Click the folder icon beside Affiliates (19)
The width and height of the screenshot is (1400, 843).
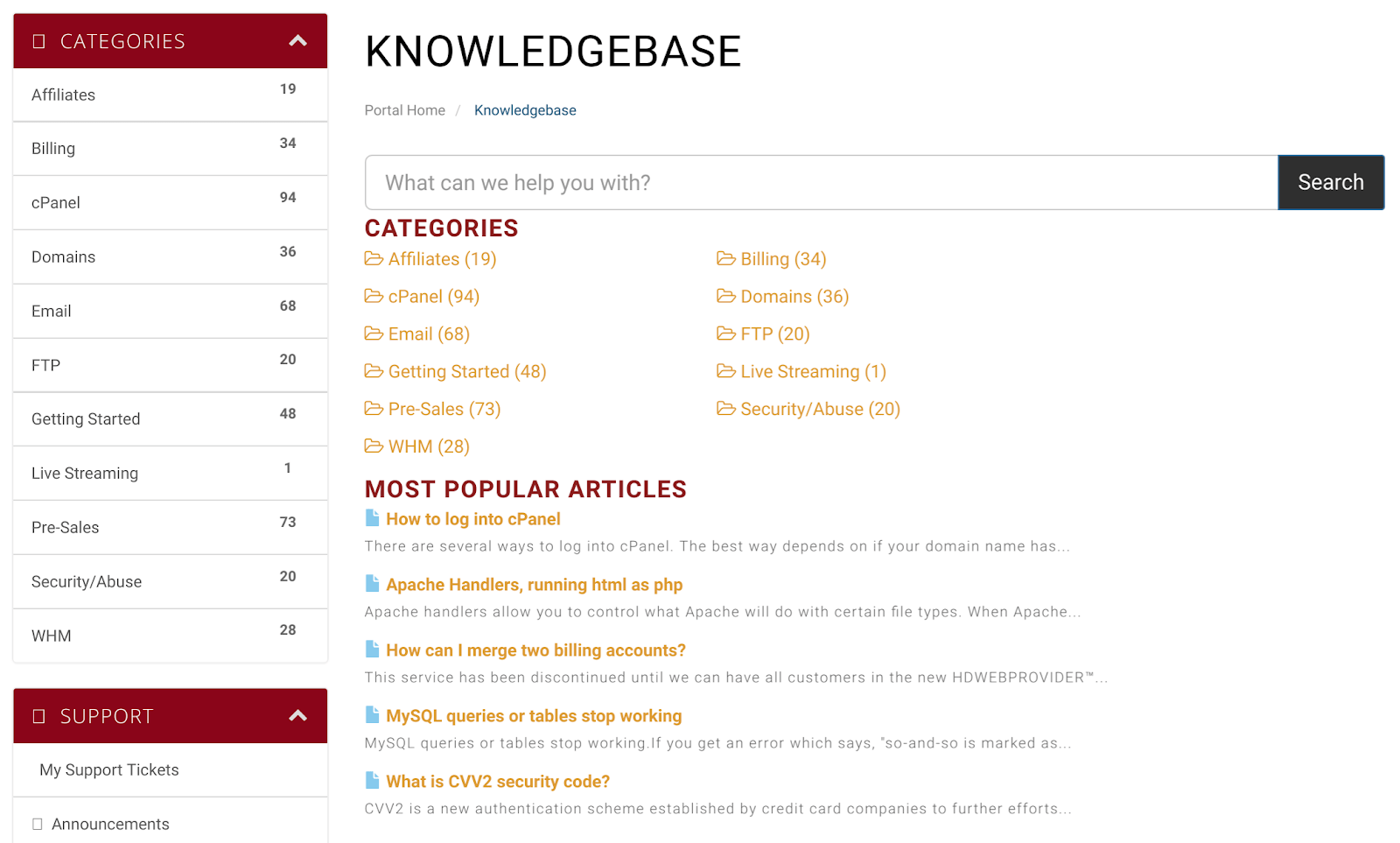point(374,258)
